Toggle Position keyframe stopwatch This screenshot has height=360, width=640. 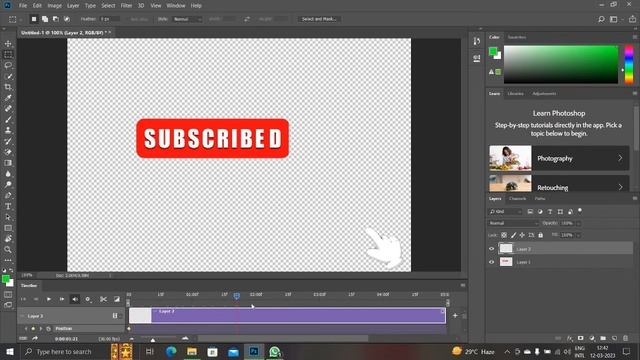coord(49,329)
